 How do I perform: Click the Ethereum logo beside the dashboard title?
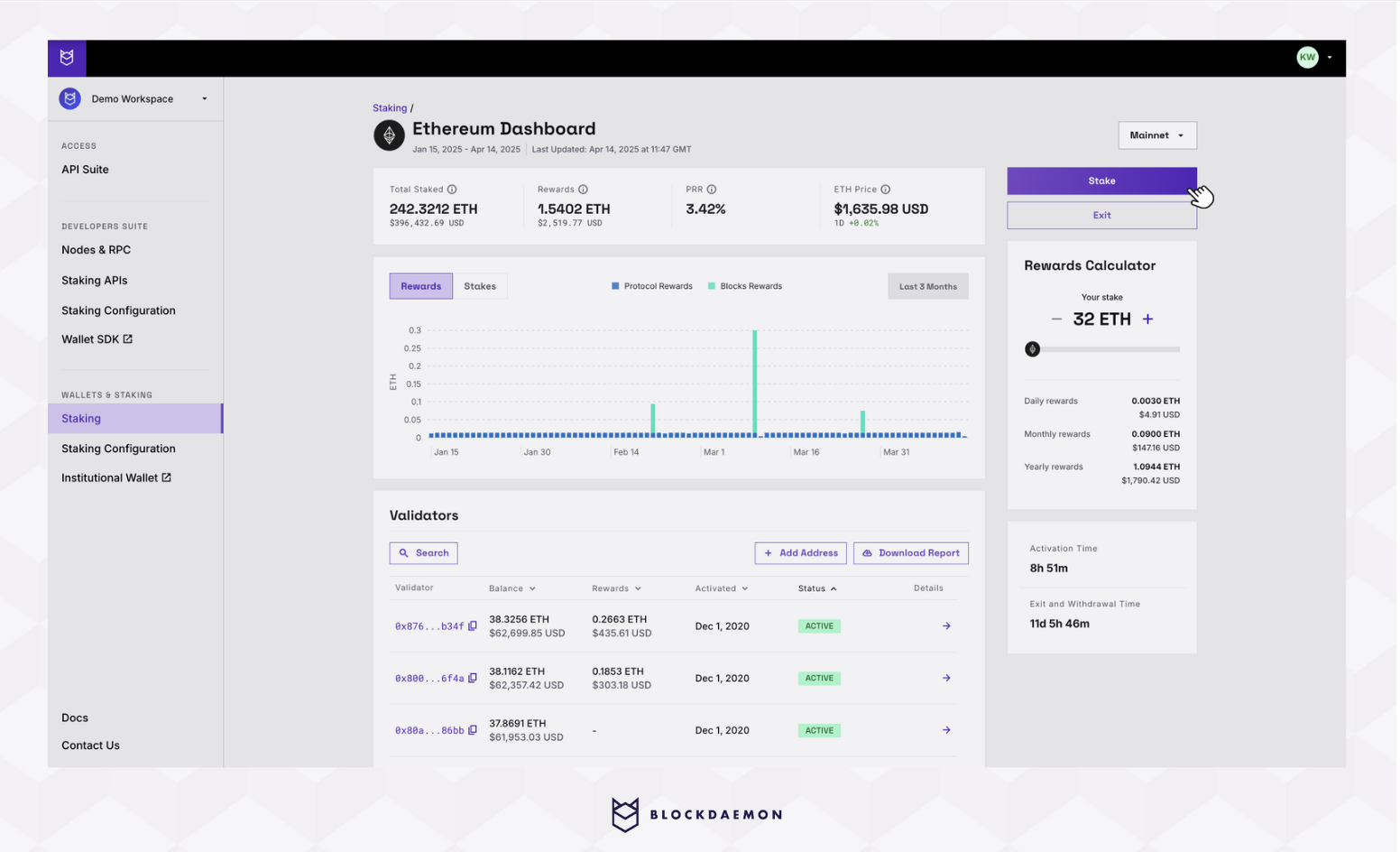tap(389, 136)
